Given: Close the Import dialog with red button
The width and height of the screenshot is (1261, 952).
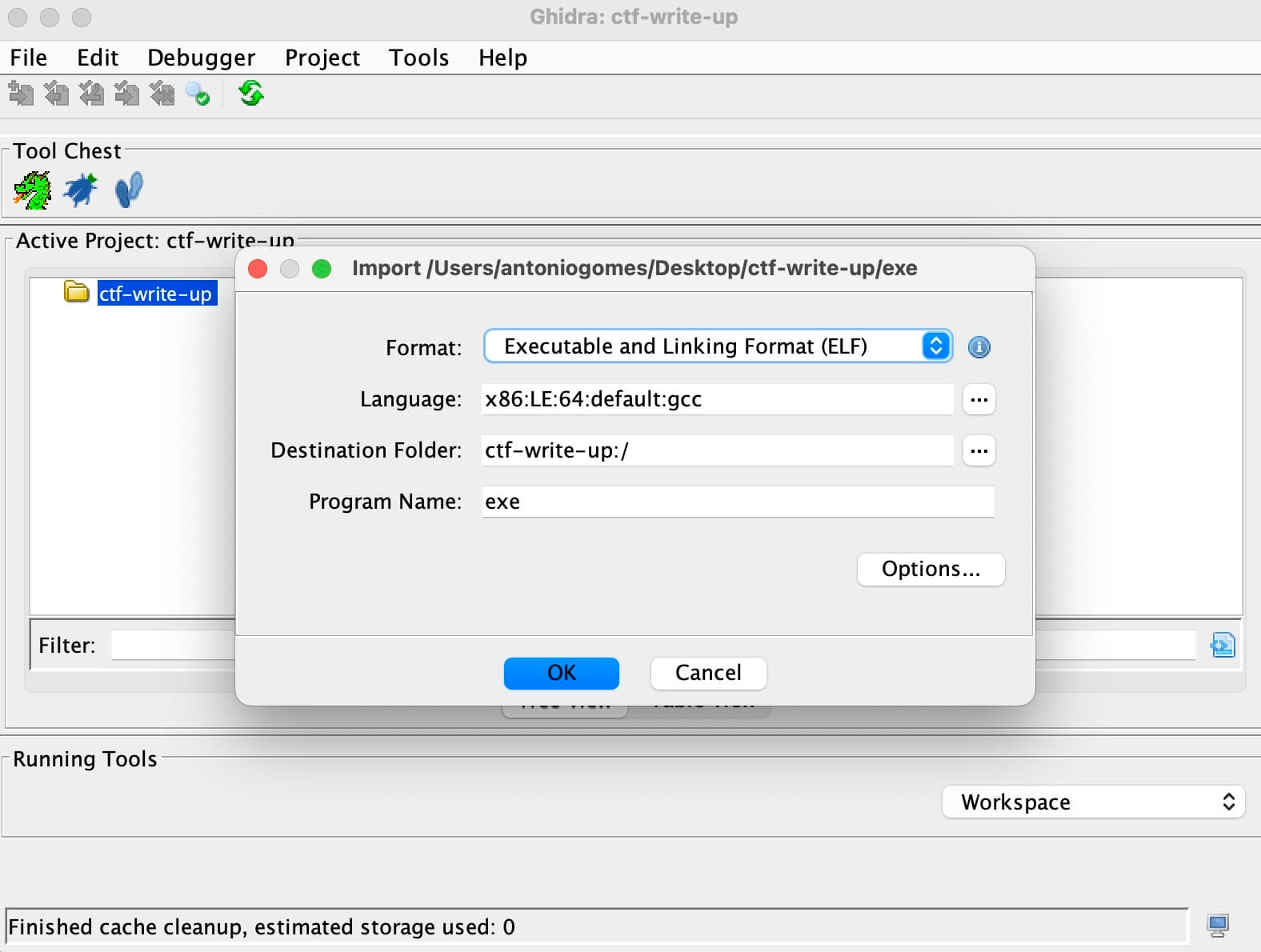Looking at the screenshot, I should click(258, 269).
